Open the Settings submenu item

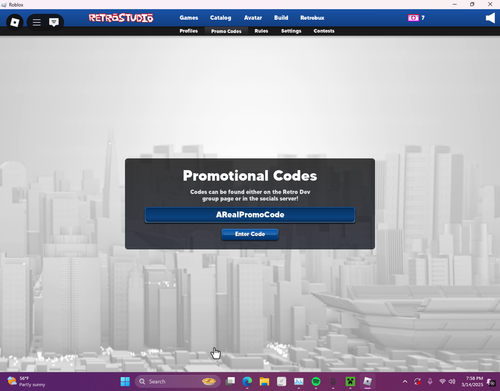click(x=291, y=31)
